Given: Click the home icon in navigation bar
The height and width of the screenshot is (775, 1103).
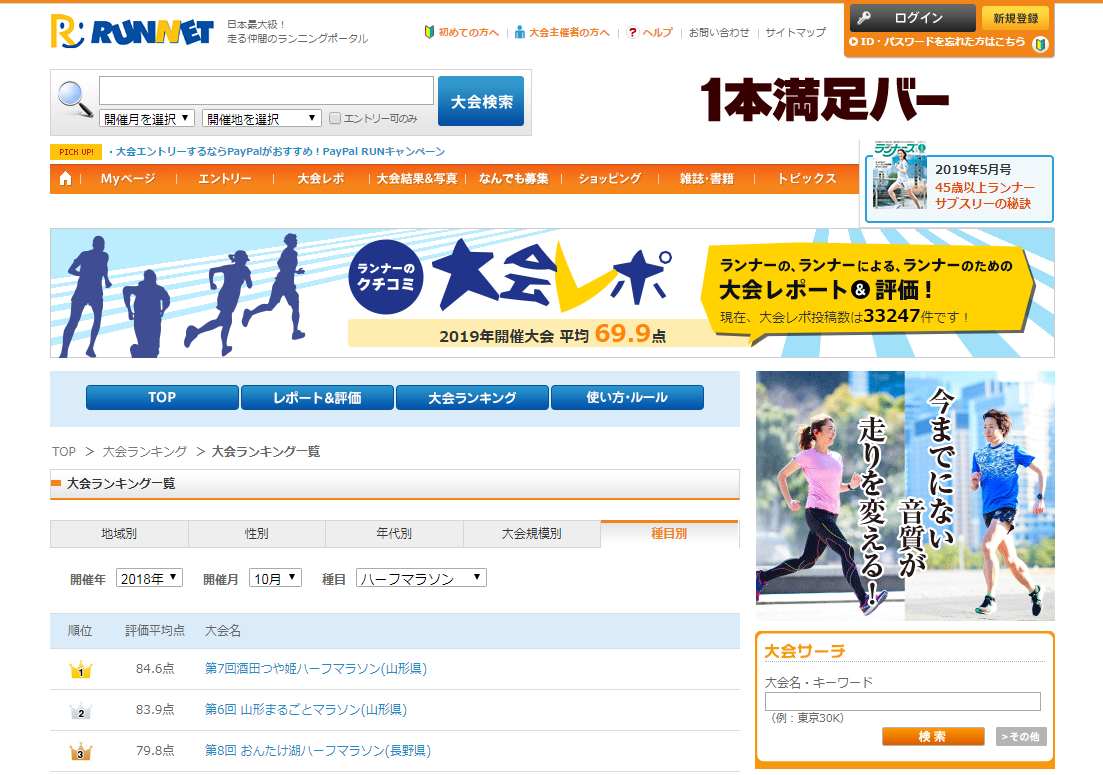Looking at the screenshot, I should coord(66,179).
